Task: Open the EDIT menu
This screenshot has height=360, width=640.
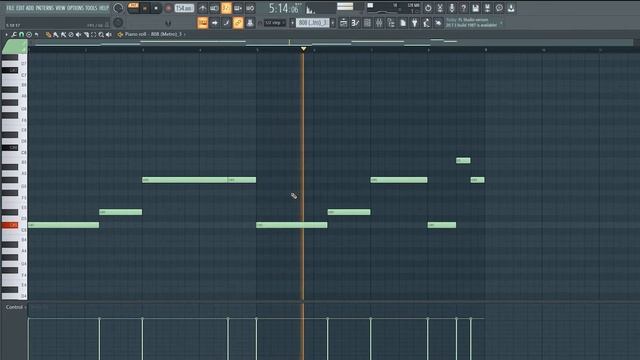Action: (x=20, y=8)
